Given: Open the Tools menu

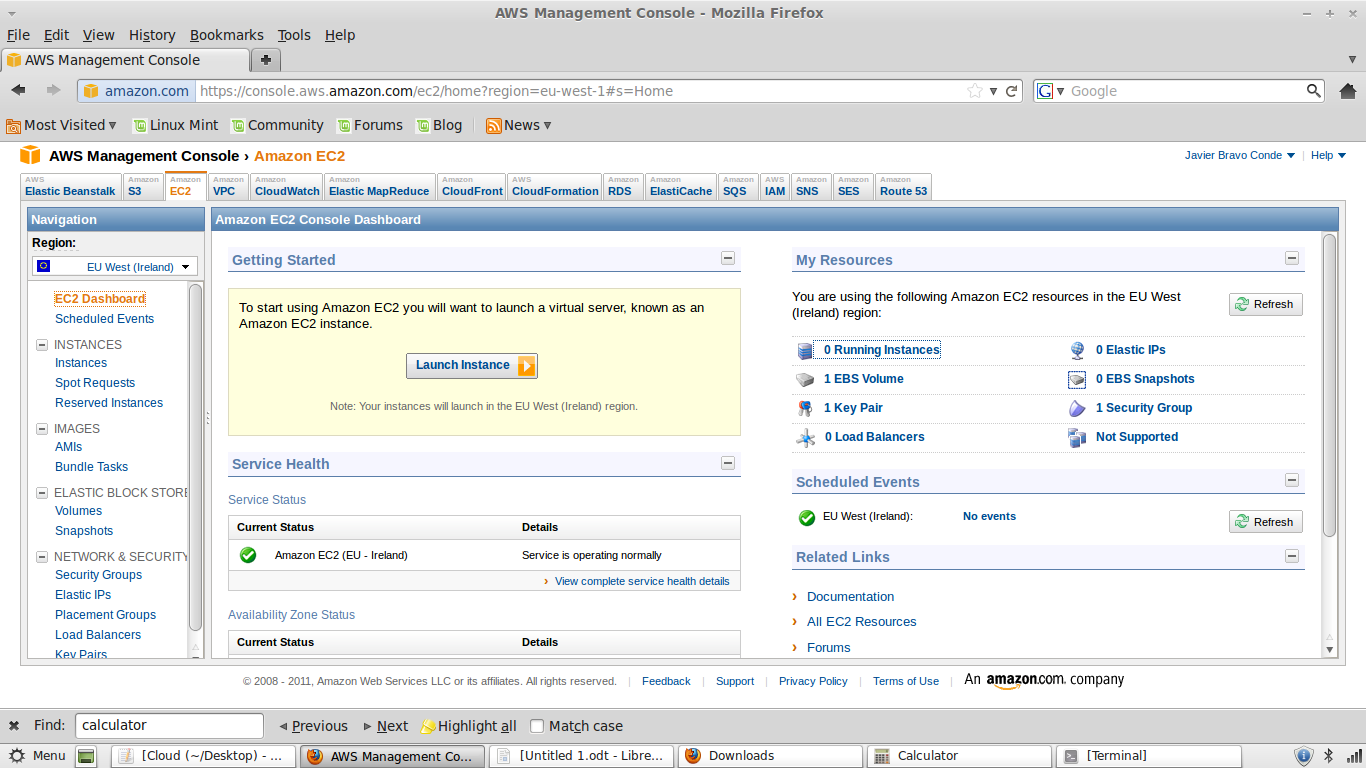Looking at the screenshot, I should 294,35.
